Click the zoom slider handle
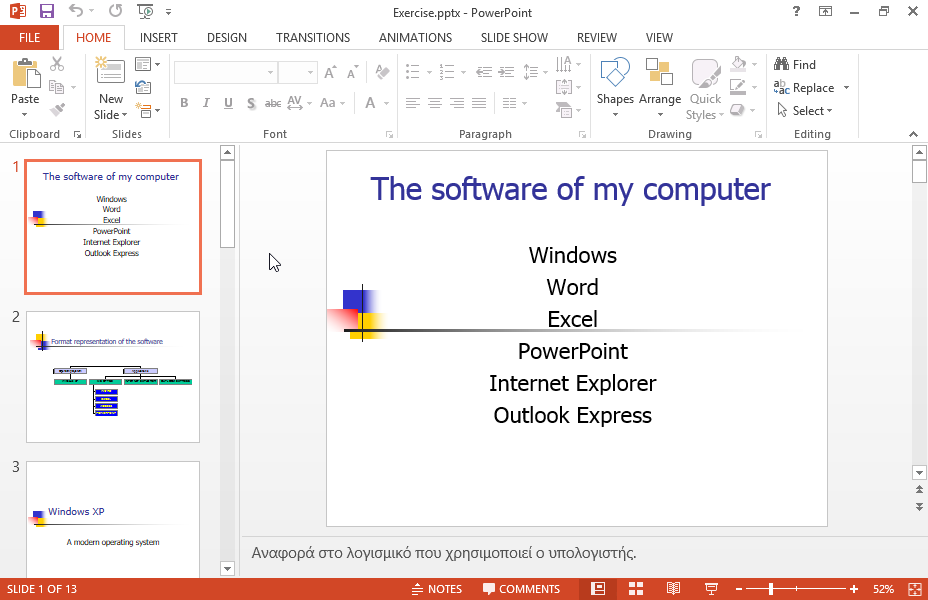 pos(771,589)
